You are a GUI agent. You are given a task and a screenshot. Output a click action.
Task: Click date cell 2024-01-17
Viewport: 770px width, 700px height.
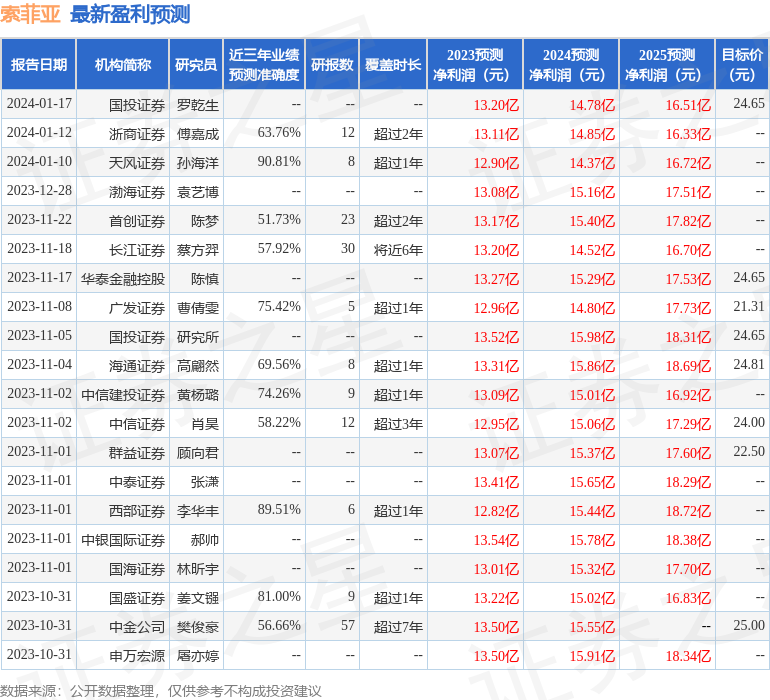(39, 104)
